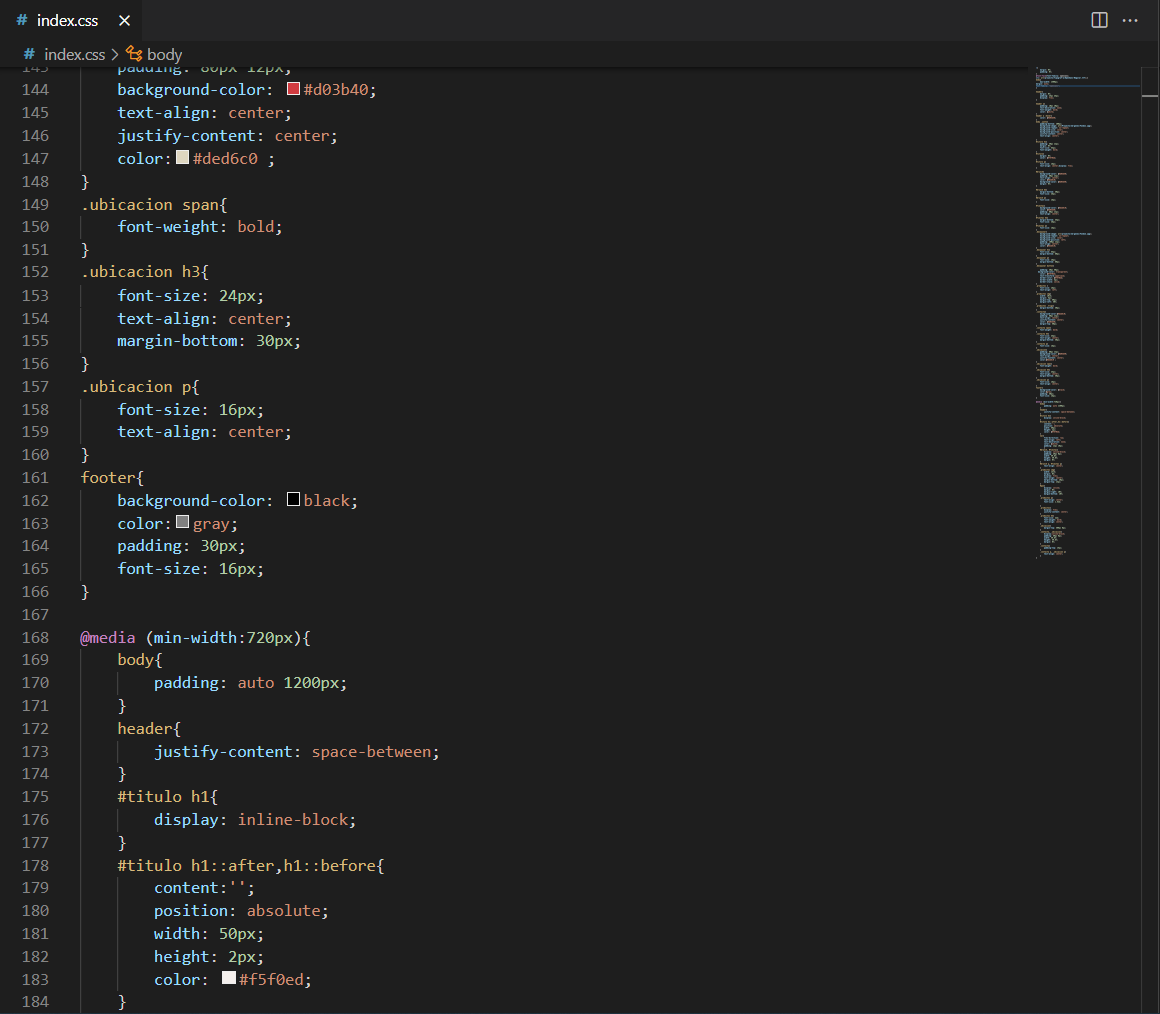
Task: Click line number 168
Action: [35, 638]
